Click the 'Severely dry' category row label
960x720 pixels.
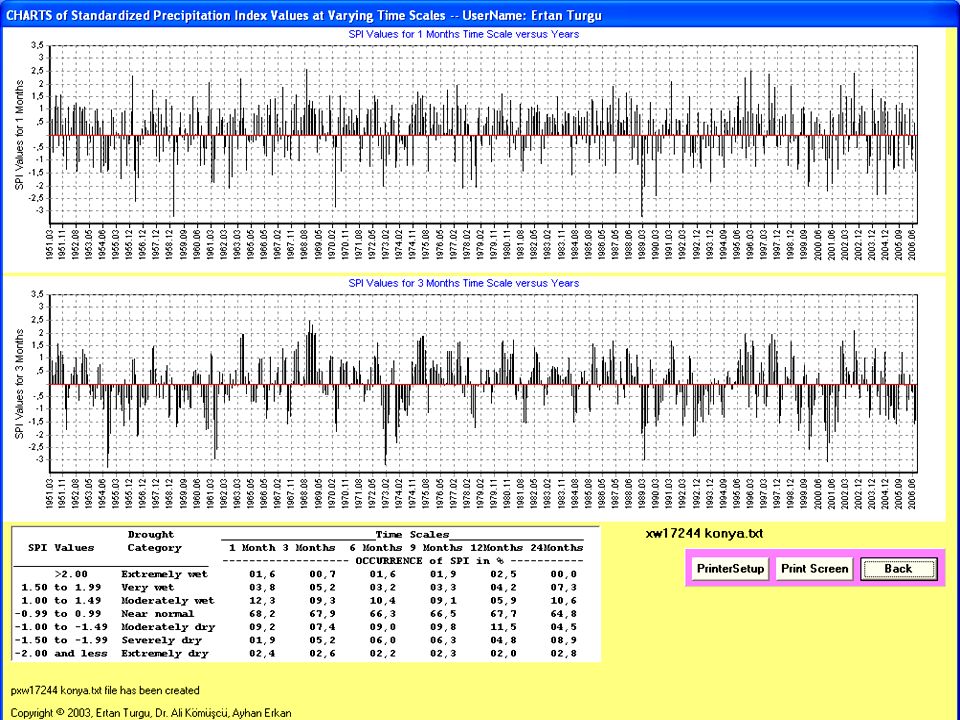click(161, 640)
